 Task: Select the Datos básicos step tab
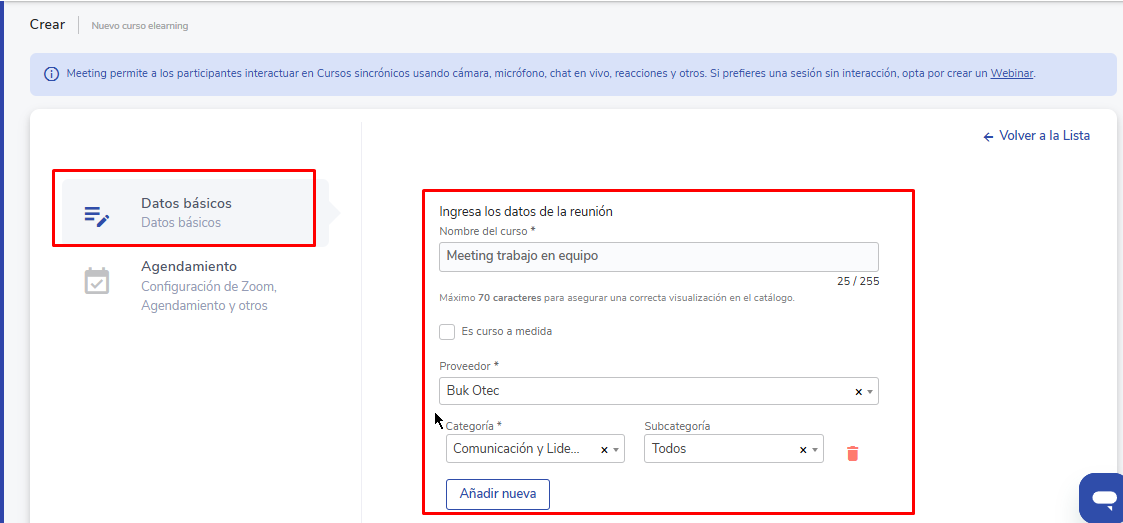[x=187, y=212]
